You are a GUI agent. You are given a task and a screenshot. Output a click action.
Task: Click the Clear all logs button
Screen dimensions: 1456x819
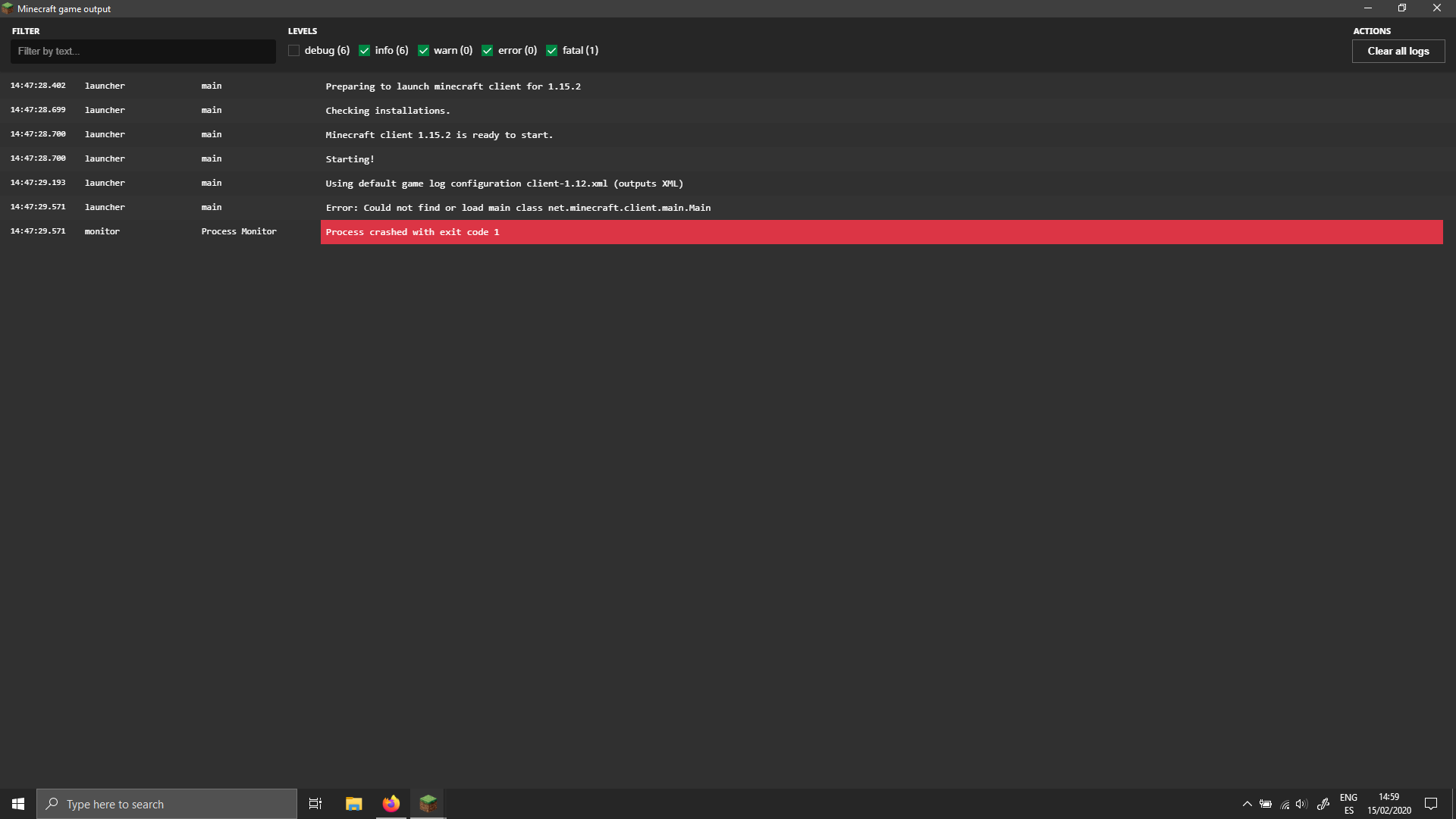(x=1398, y=51)
